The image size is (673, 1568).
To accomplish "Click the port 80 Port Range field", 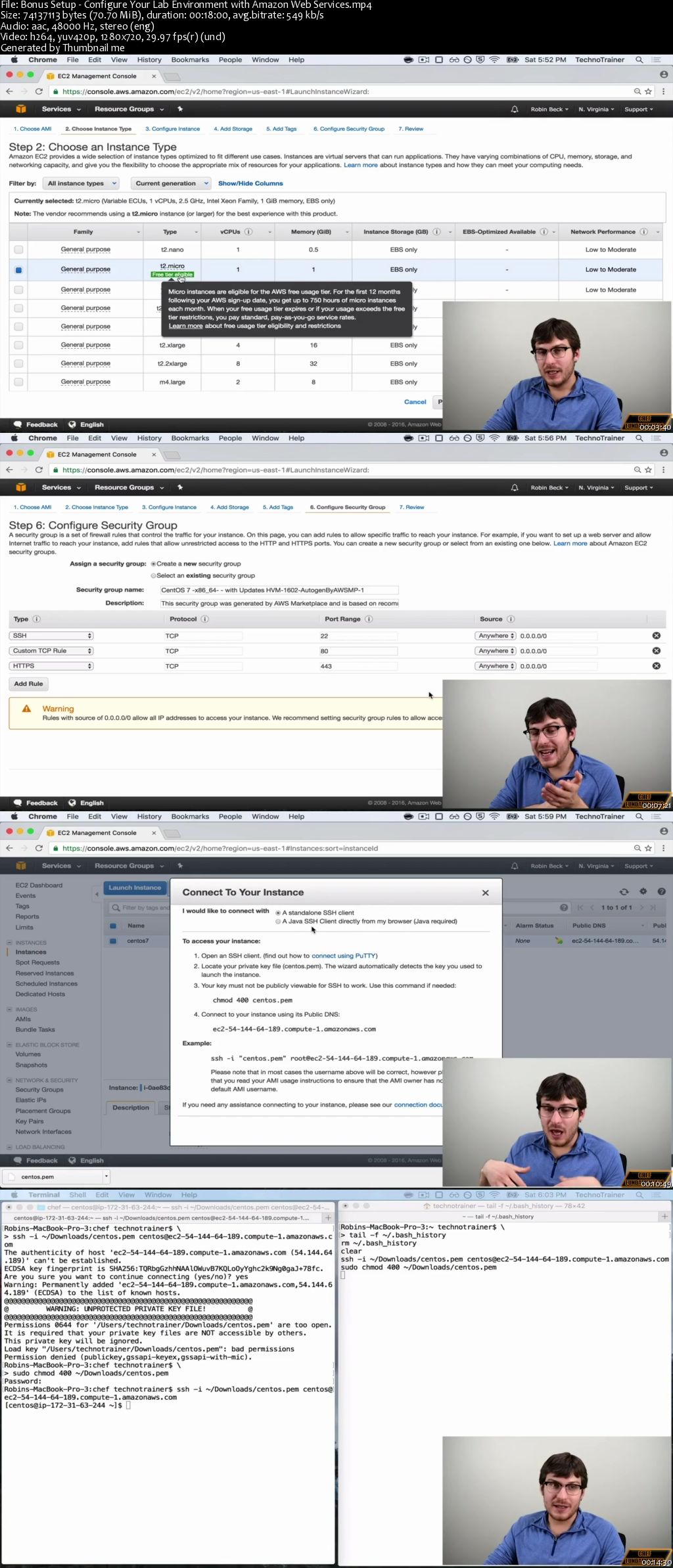I will (x=358, y=651).
